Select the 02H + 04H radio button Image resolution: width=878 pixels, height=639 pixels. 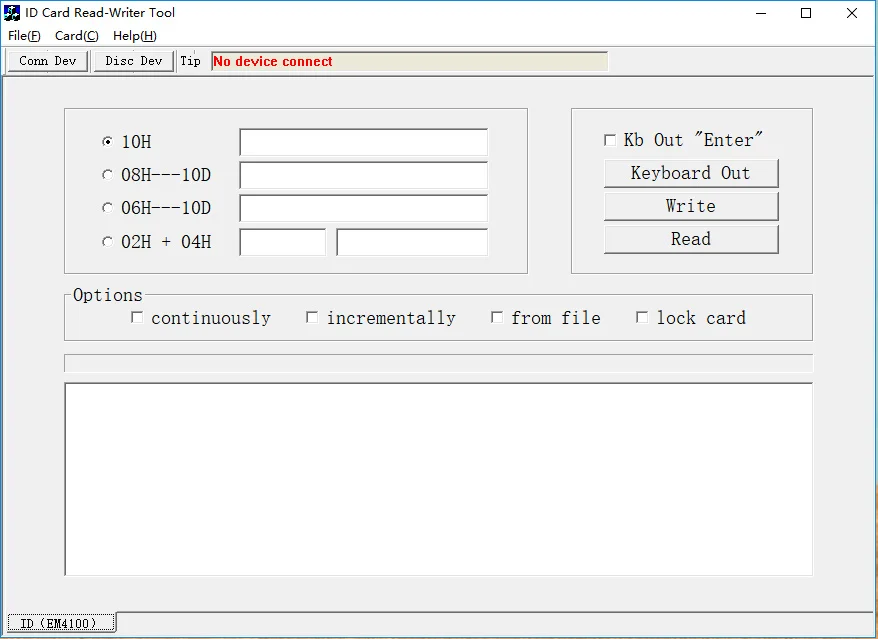point(107,241)
